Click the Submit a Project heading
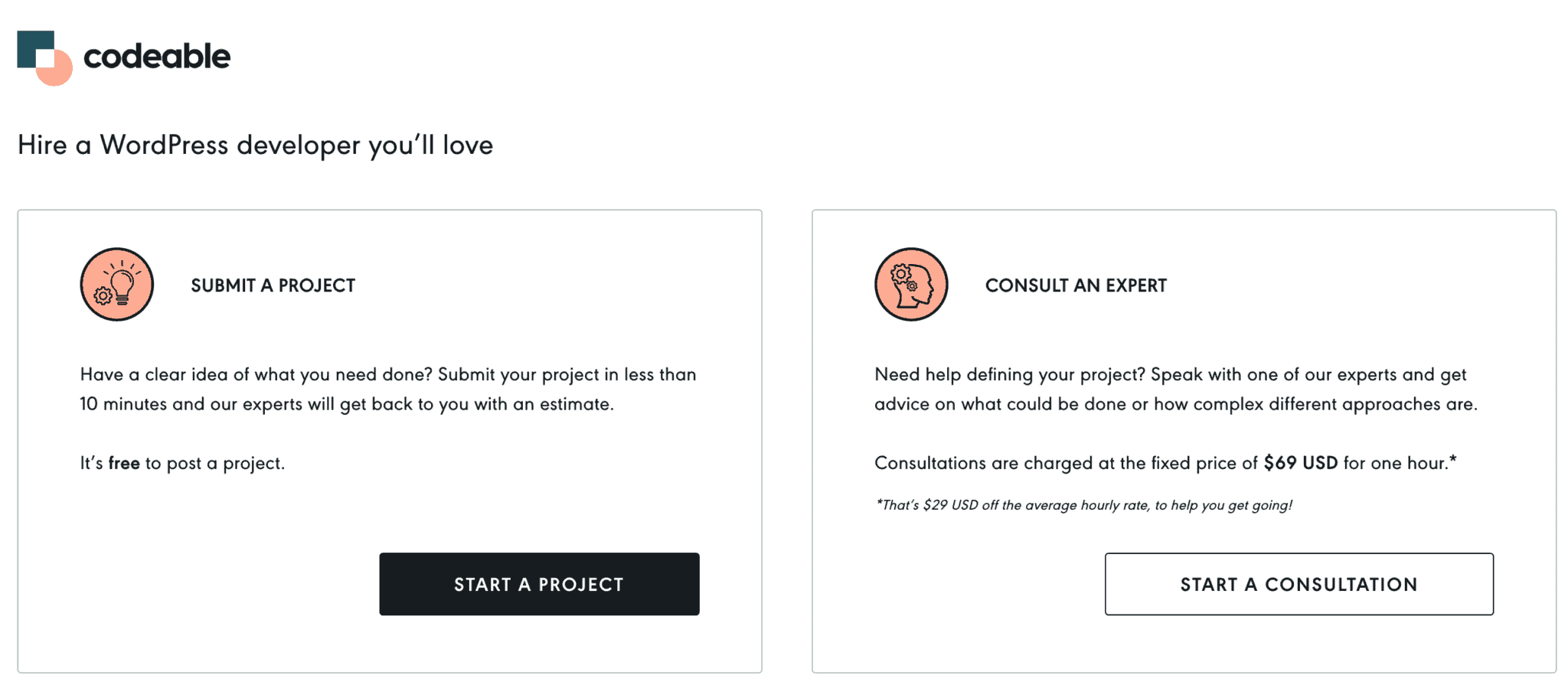Image resolution: width=1568 pixels, height=698 pixels. [273, 285]
